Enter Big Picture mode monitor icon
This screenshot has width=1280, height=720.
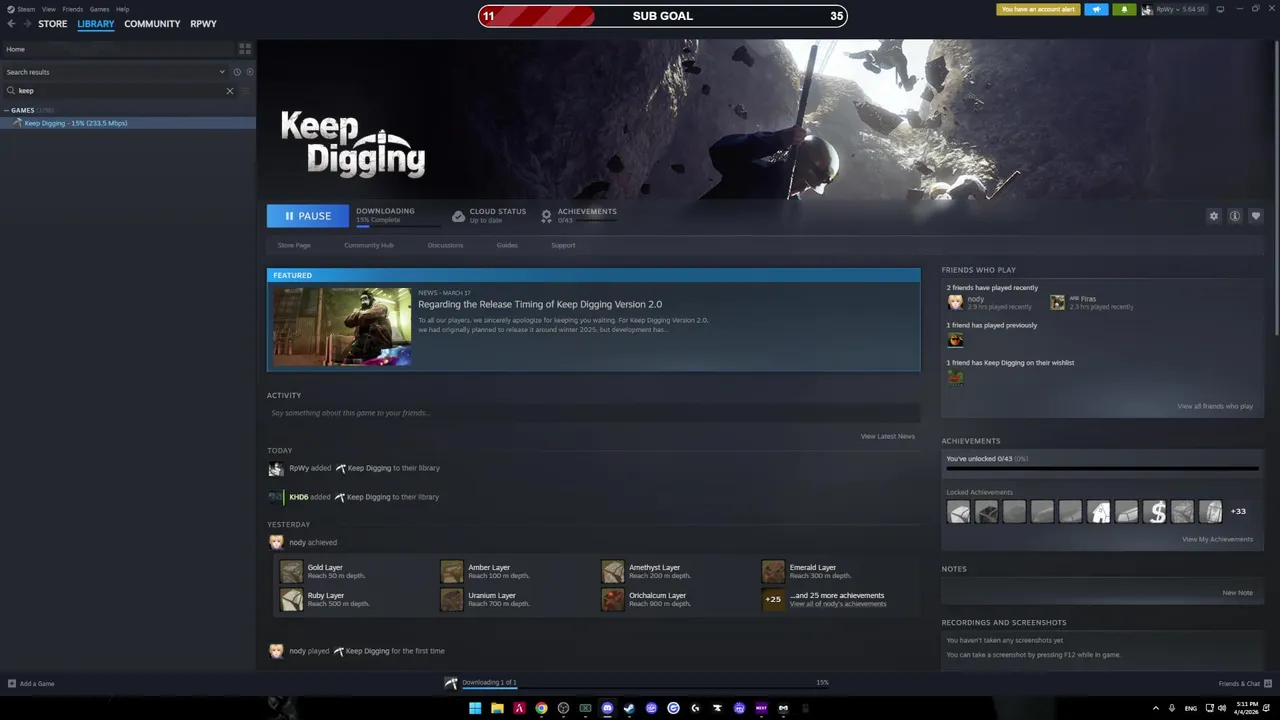[1220, 9]
